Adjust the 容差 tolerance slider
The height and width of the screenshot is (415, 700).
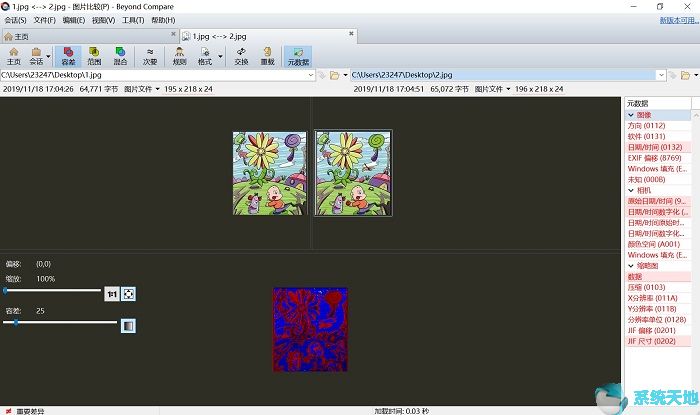coord(60,322)
